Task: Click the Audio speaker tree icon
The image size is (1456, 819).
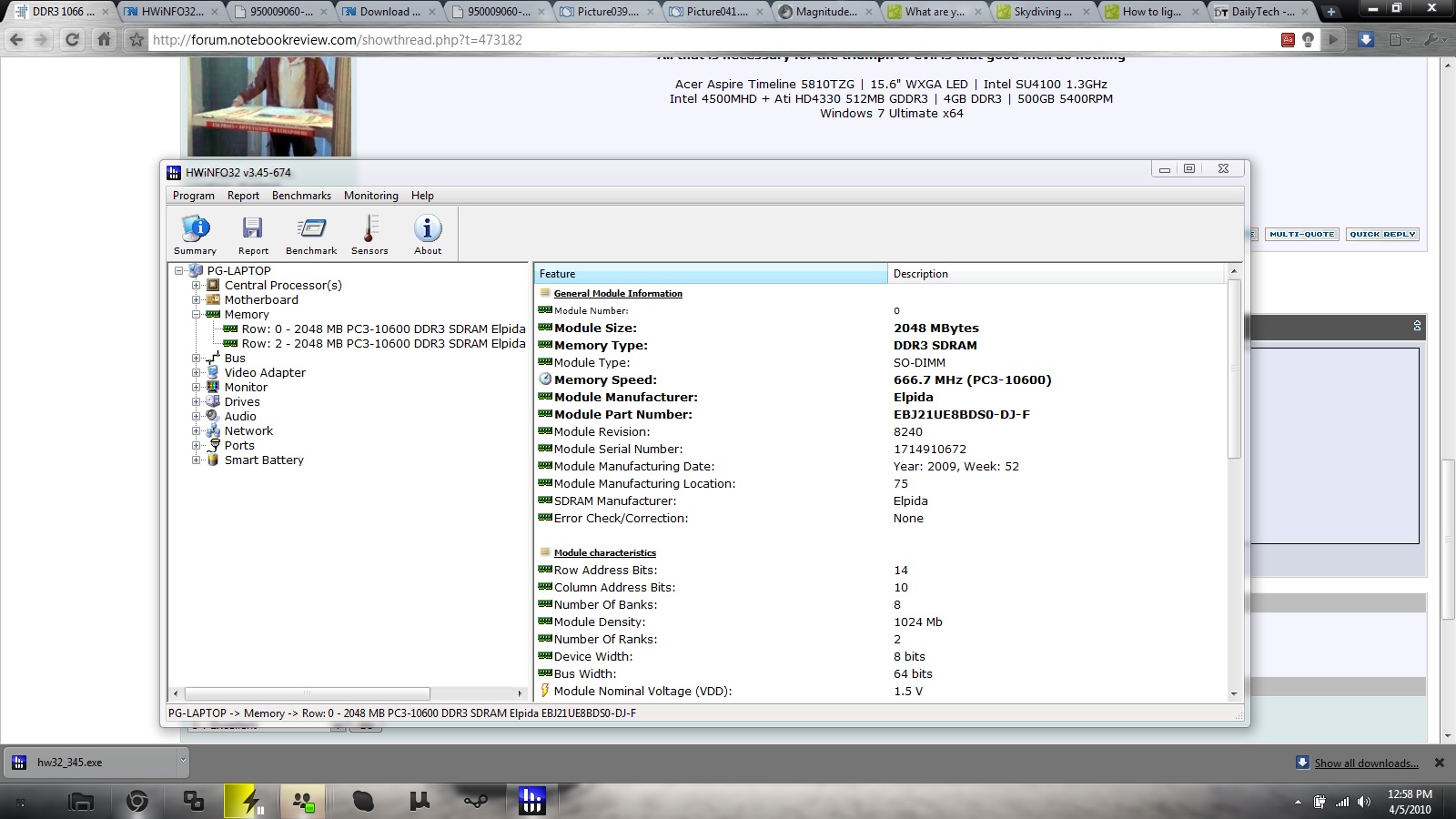Action: click(213, 416)
